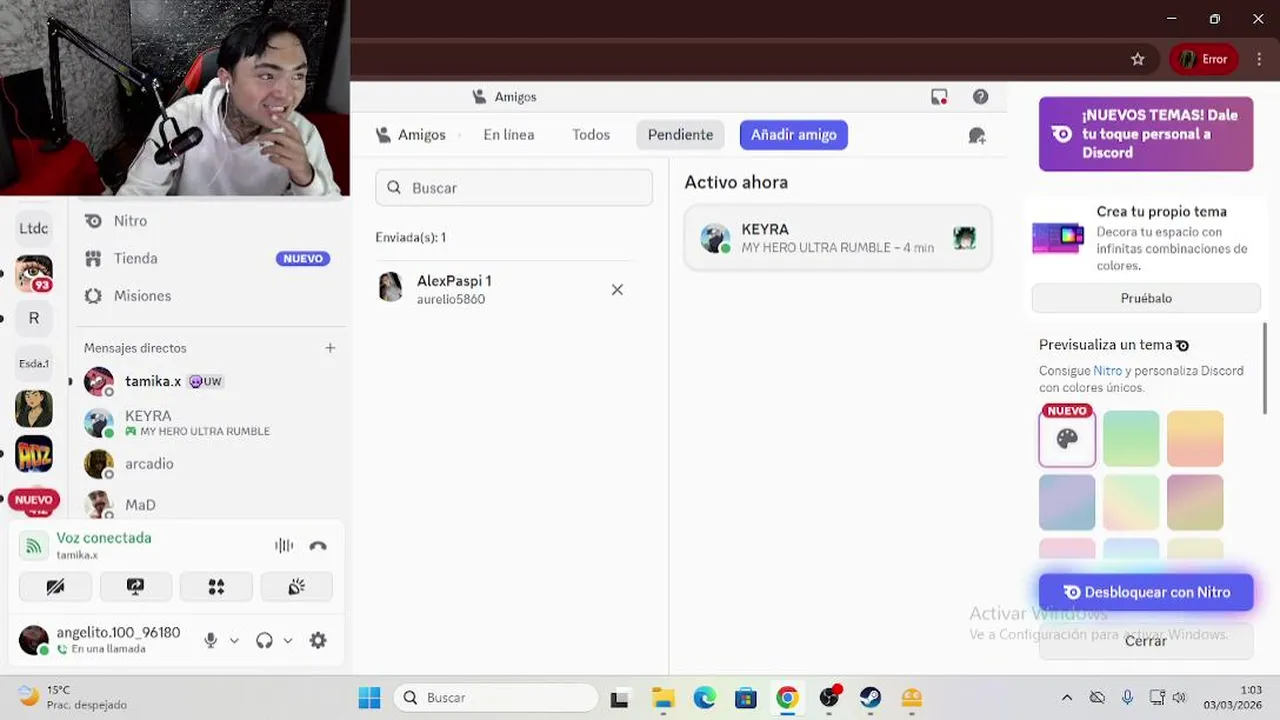The image size is (1280, 720).
Task: Open MaD direct message
Action: 208,504
